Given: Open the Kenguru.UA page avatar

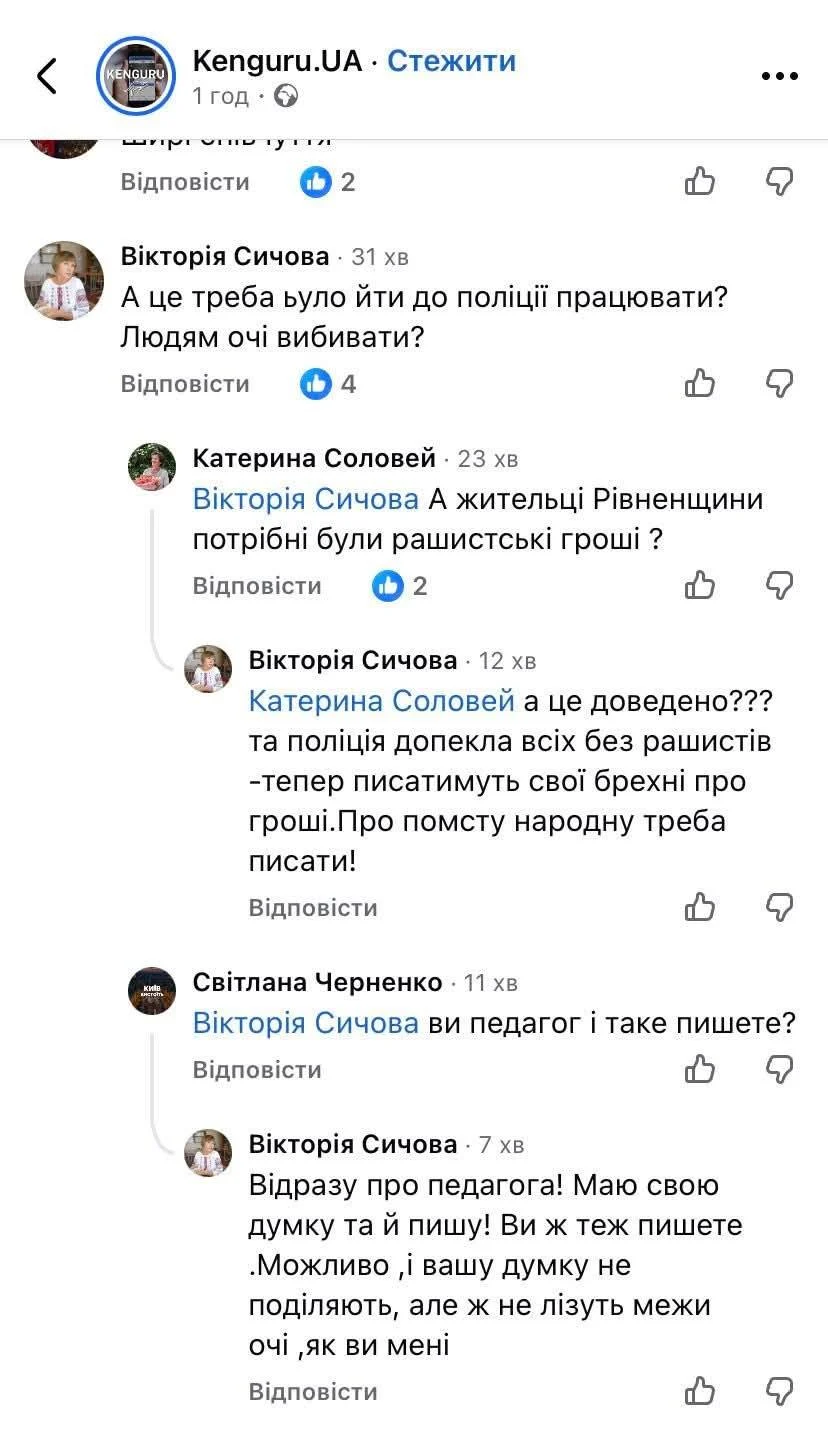Looking at the screenshot, I should pos(136,76).
